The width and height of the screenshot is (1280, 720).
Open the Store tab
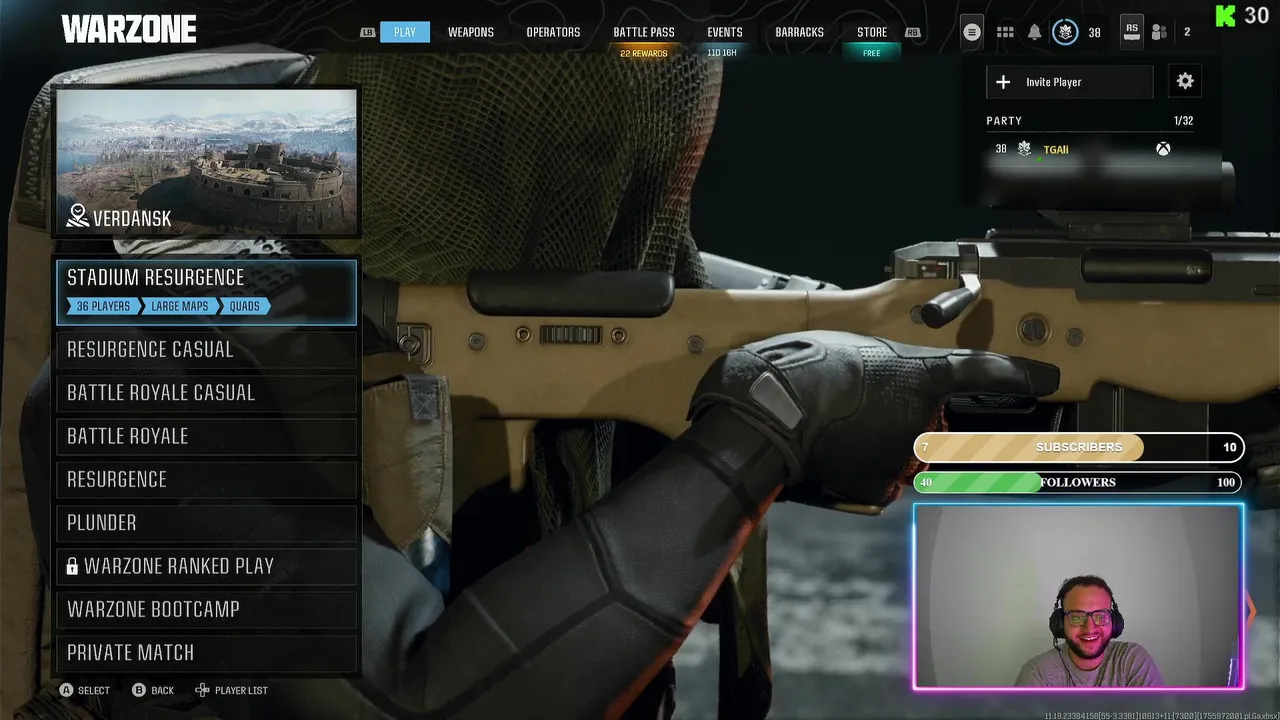872,32
